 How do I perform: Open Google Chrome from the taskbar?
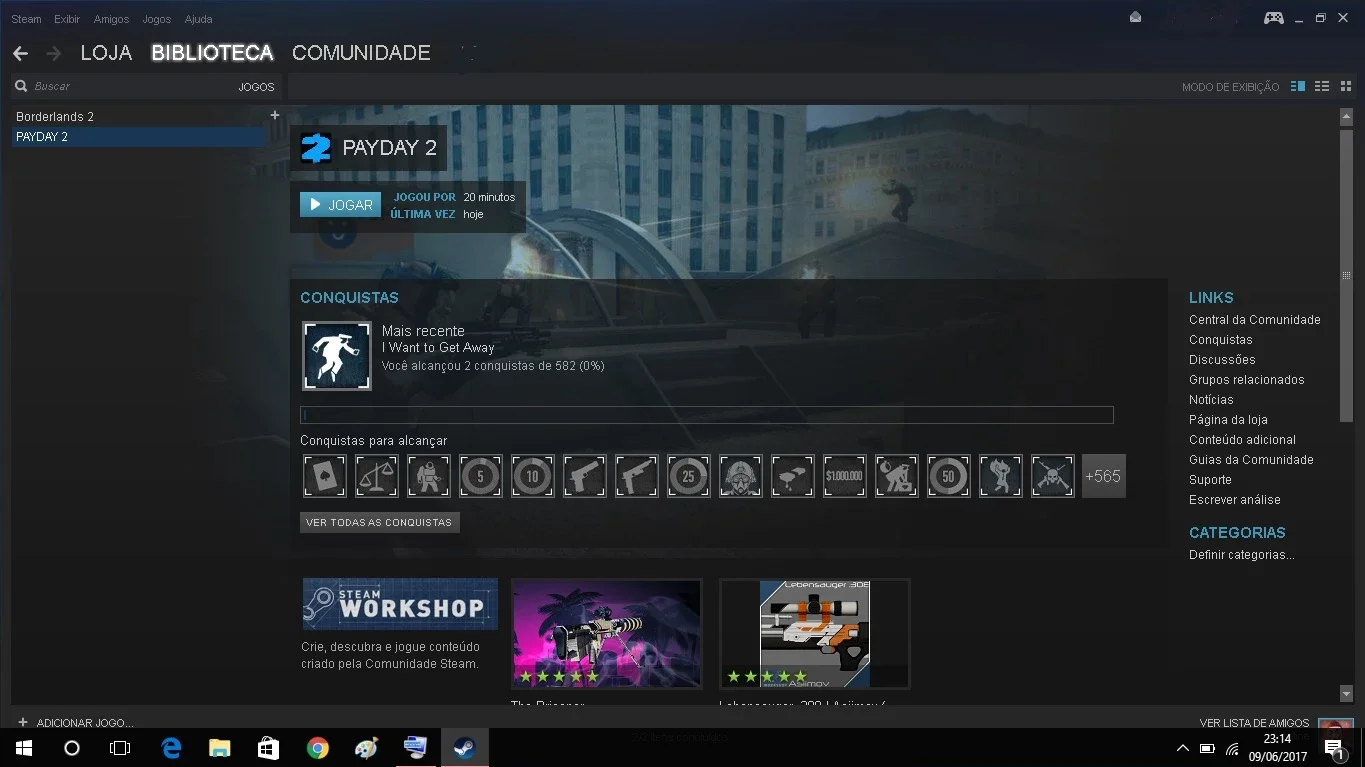click(318, 747)
